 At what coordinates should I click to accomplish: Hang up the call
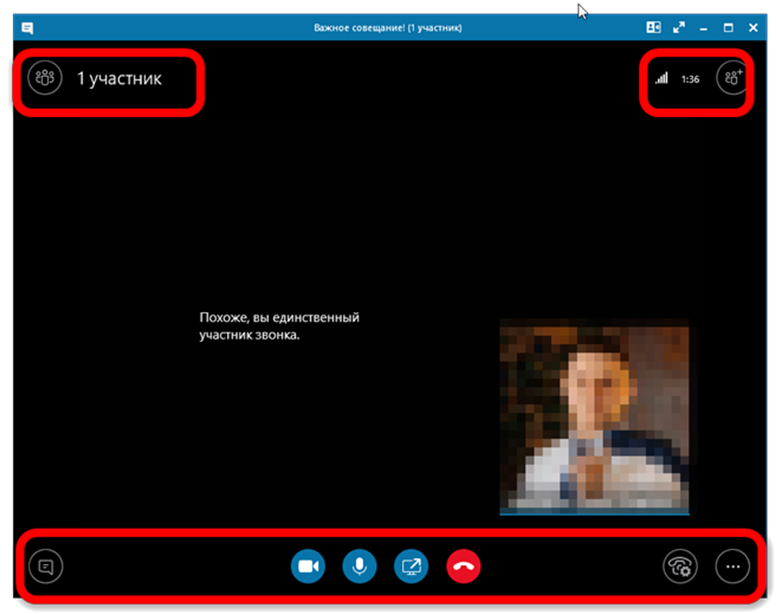click(463, 566)
